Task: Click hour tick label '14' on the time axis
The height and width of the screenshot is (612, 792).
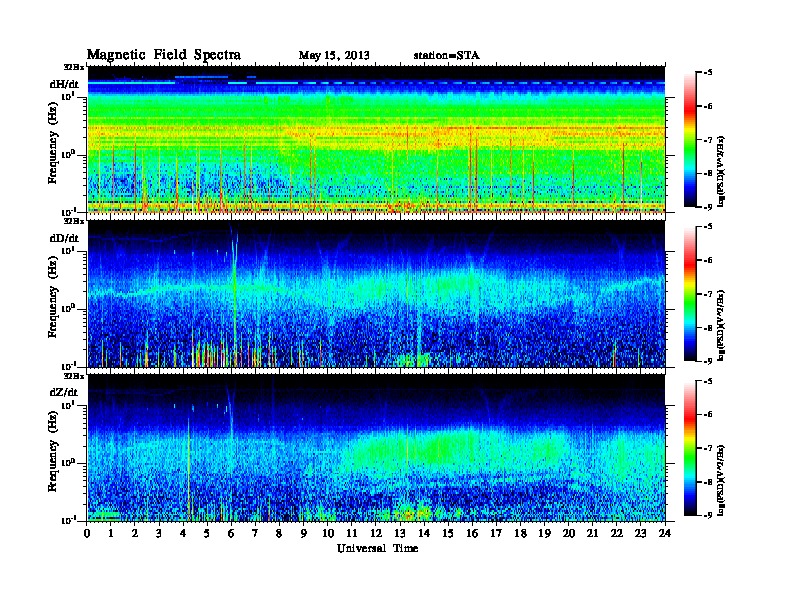Action: tap(424, 534)
